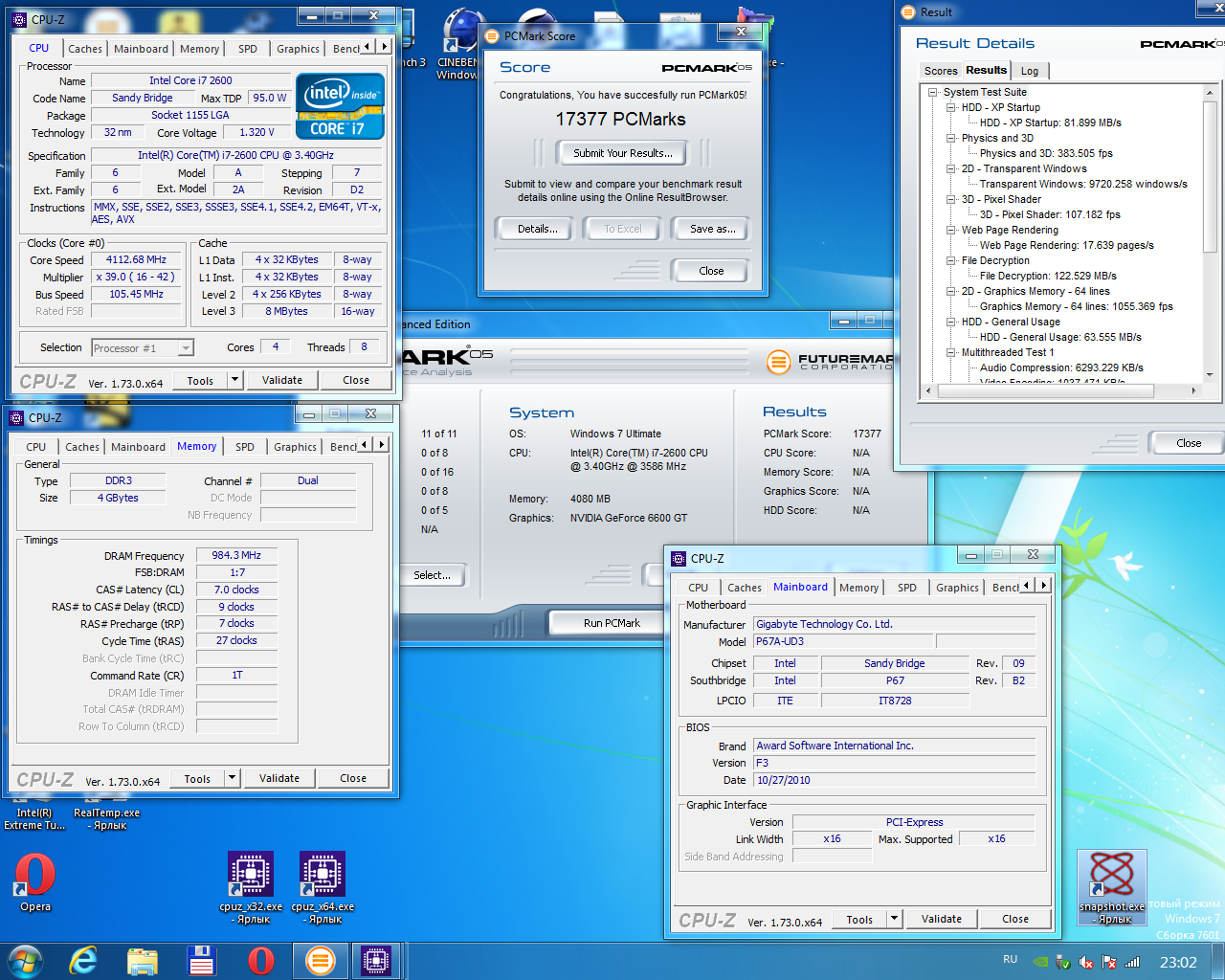
Task: Open Graphics tab in Memory CPU-Z window
Action: 295,447
